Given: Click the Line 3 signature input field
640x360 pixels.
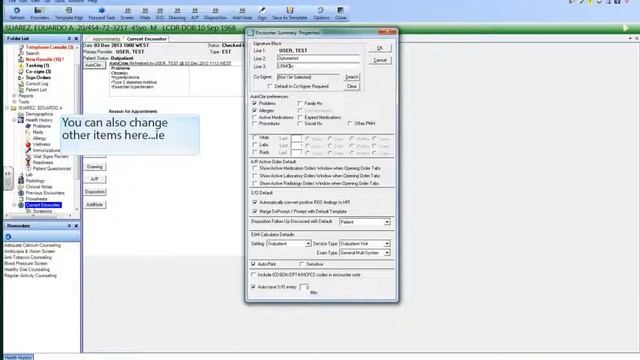Looking at the screenshot, I should coord(318,66).
